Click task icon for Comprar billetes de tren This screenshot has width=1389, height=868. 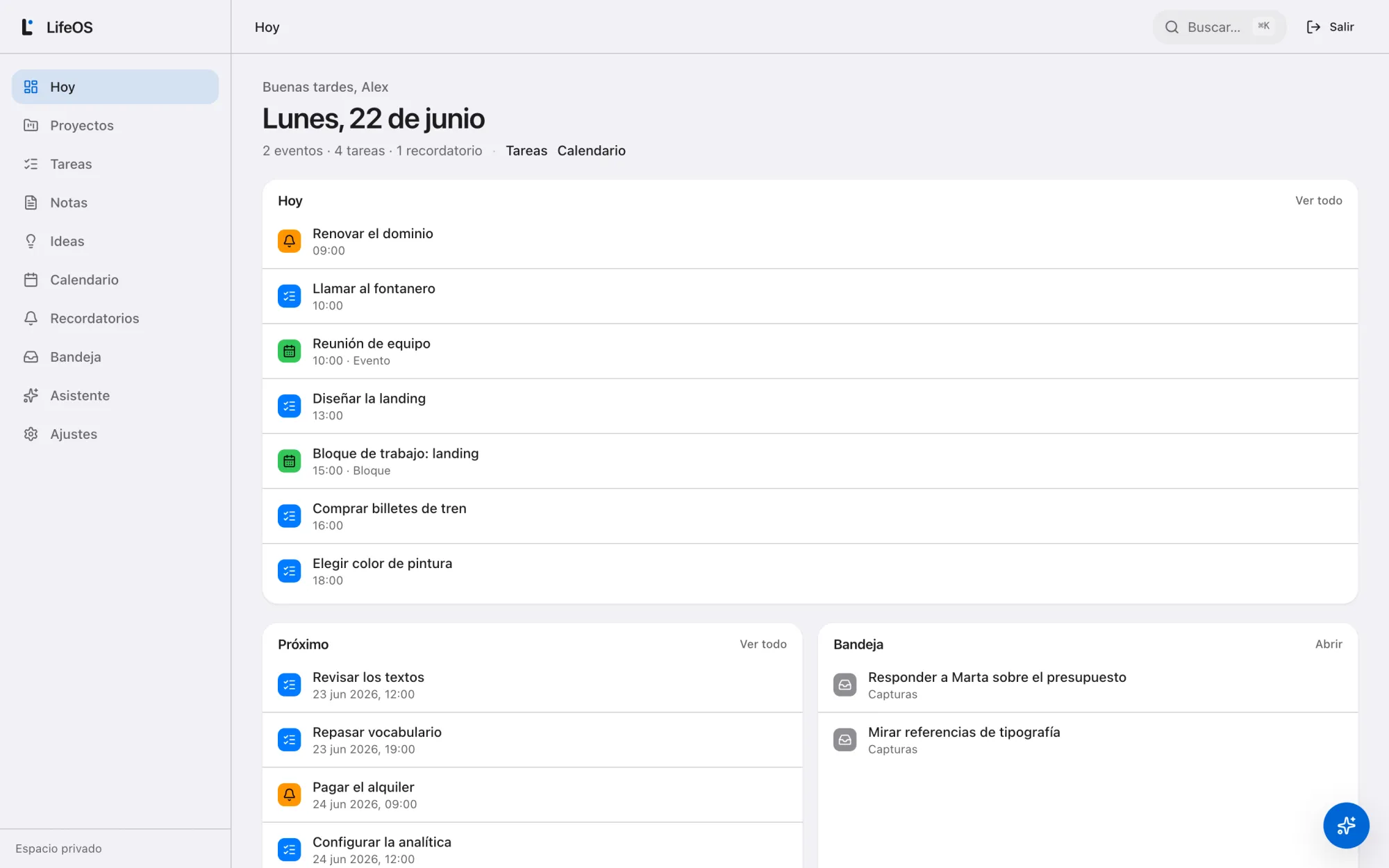coord(290,516)
